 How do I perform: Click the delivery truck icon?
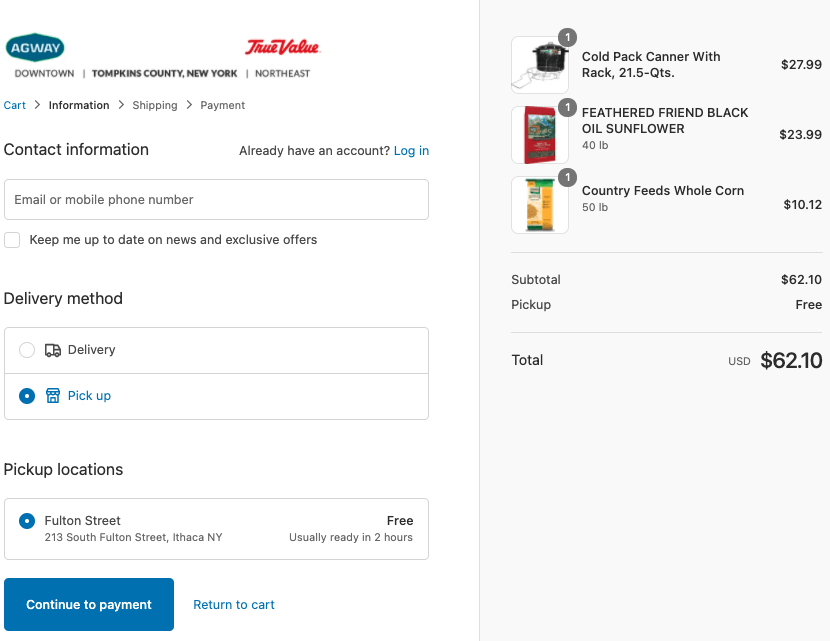[53, 350]
